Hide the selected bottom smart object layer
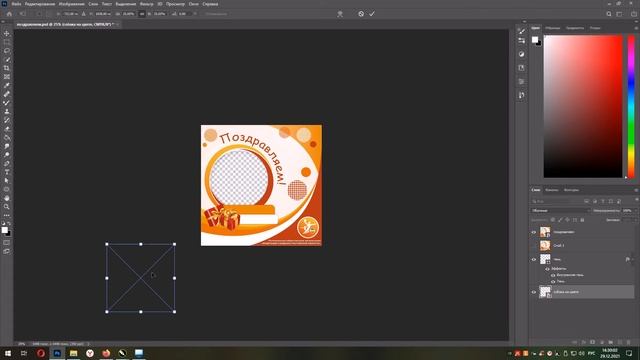 533,292
